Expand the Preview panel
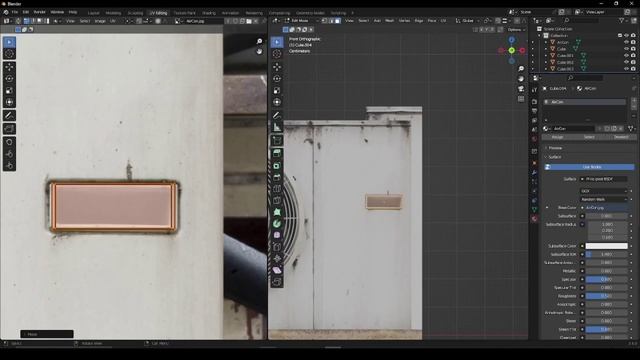Viewport: 640px width, 360px height. [555, 148]
